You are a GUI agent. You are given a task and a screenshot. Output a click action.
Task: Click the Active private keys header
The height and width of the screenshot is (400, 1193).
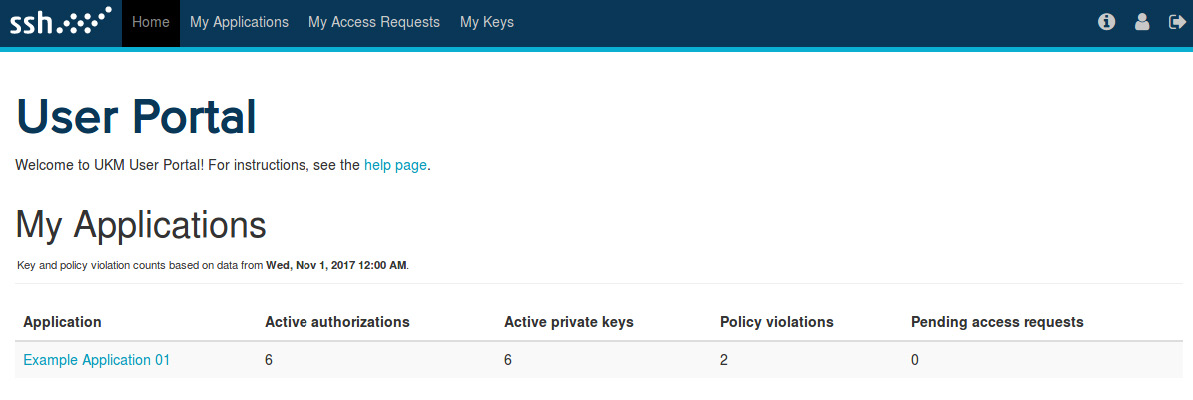coord(568,322)
